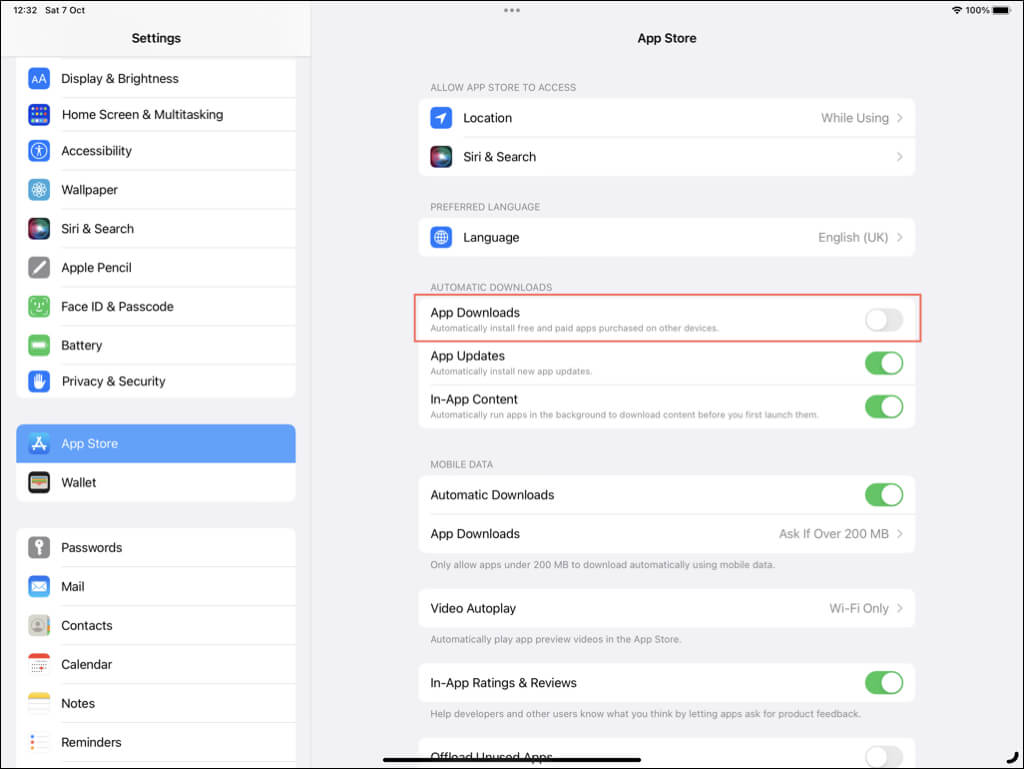This screenshot has width=1024, height=769.
Task: Tap 'While Using' location value
Action: 854,118
